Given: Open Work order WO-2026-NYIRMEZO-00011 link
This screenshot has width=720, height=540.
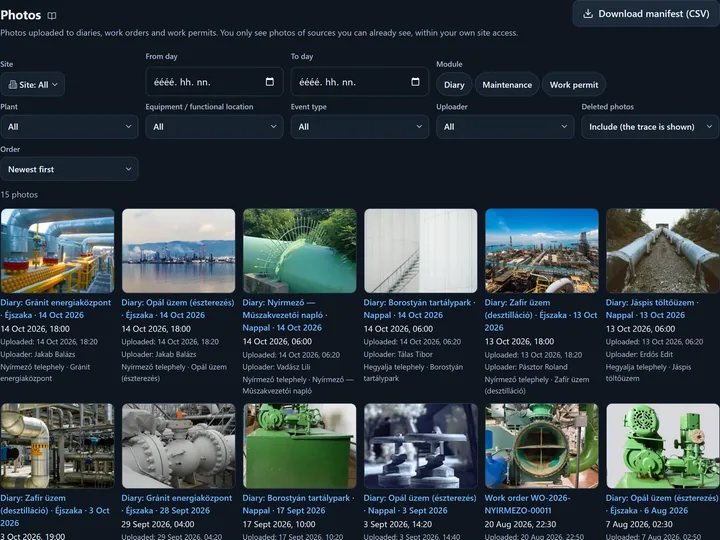Looking at the screenshot, I should click(x=527, y=504).
